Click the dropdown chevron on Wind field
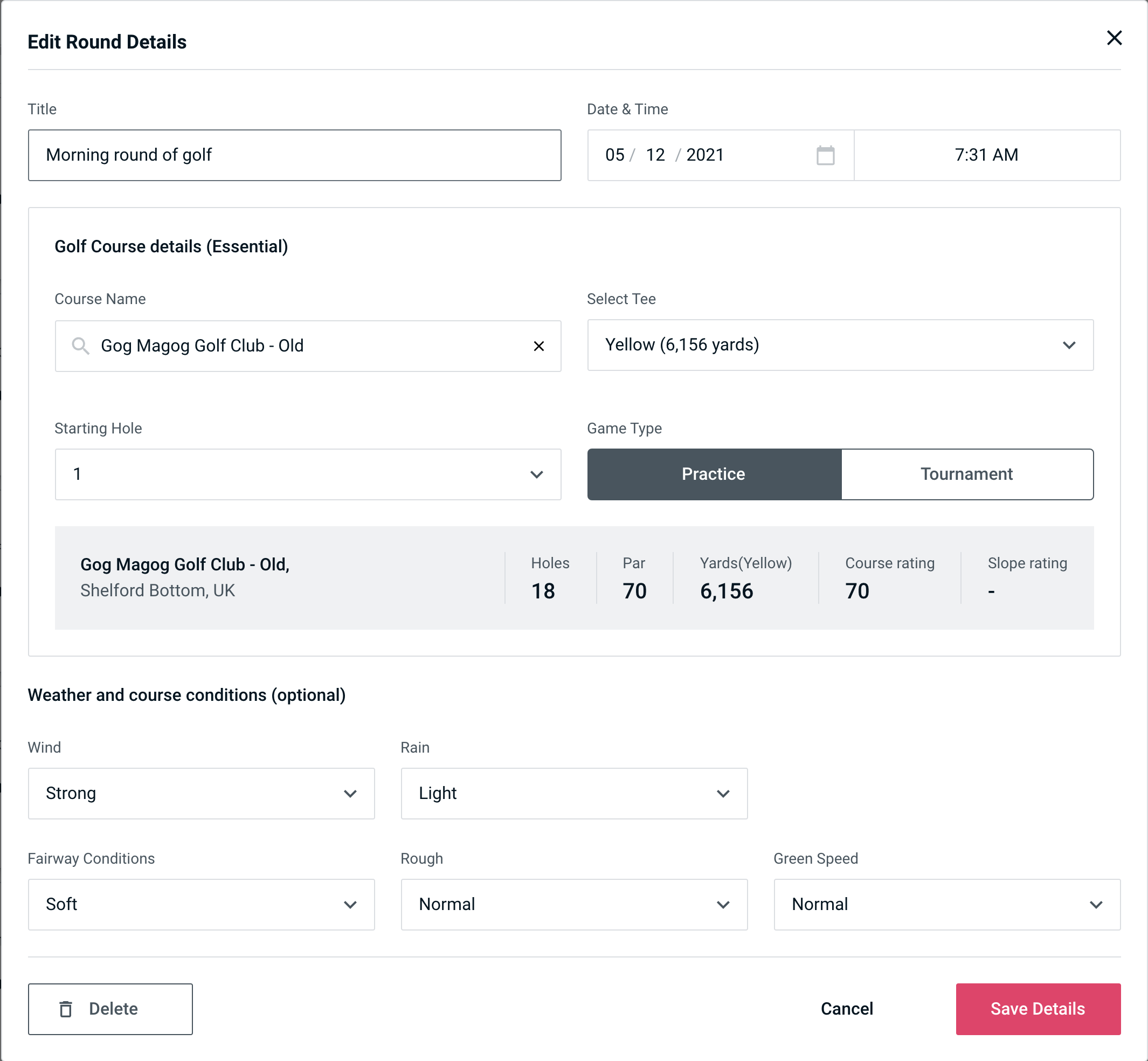Screen dimensions: 1148x1061 point(351,793)
